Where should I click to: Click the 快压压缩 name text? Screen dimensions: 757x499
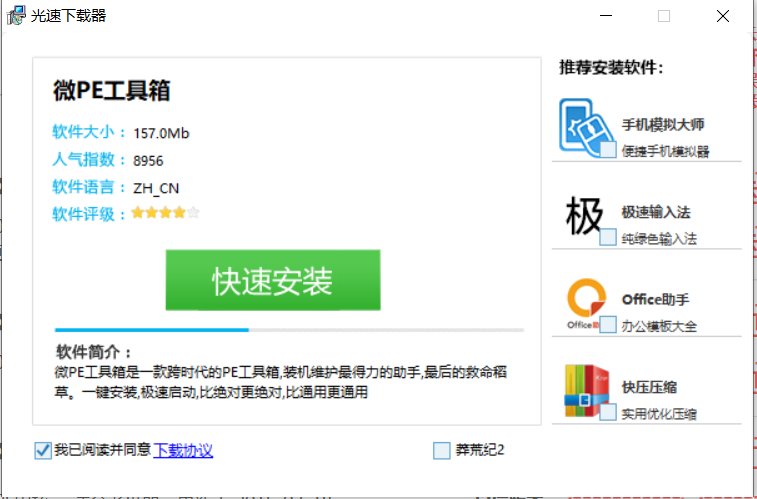point(649,387)
